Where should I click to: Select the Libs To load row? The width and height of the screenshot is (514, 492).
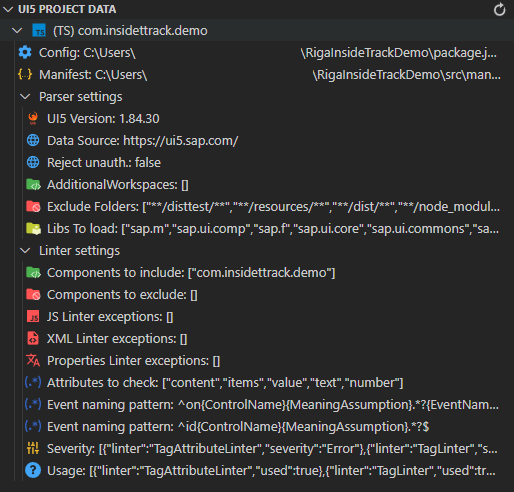click(257, 229)
